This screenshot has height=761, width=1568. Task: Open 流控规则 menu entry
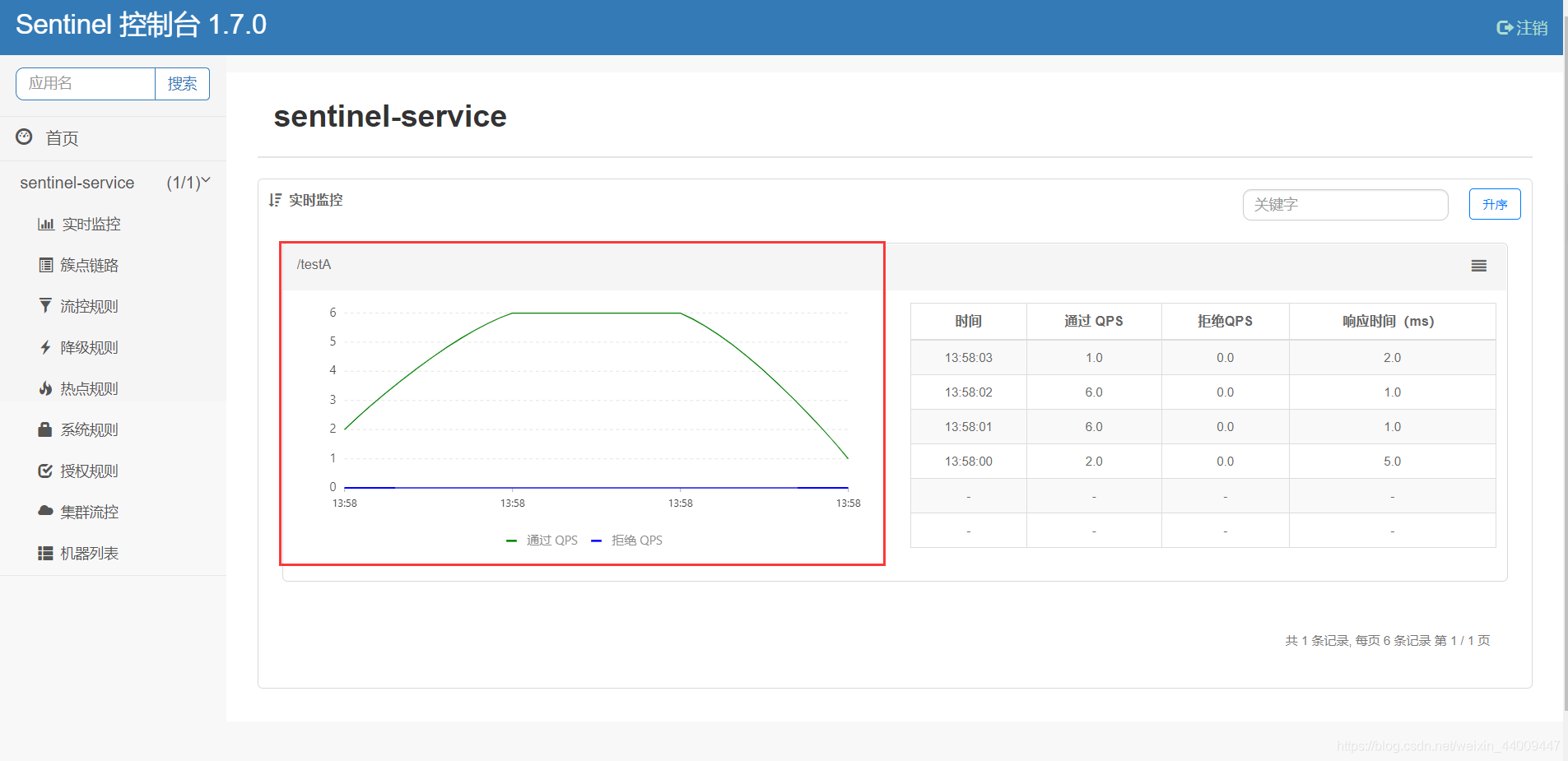pyautogui.click(x=89, y=306)
